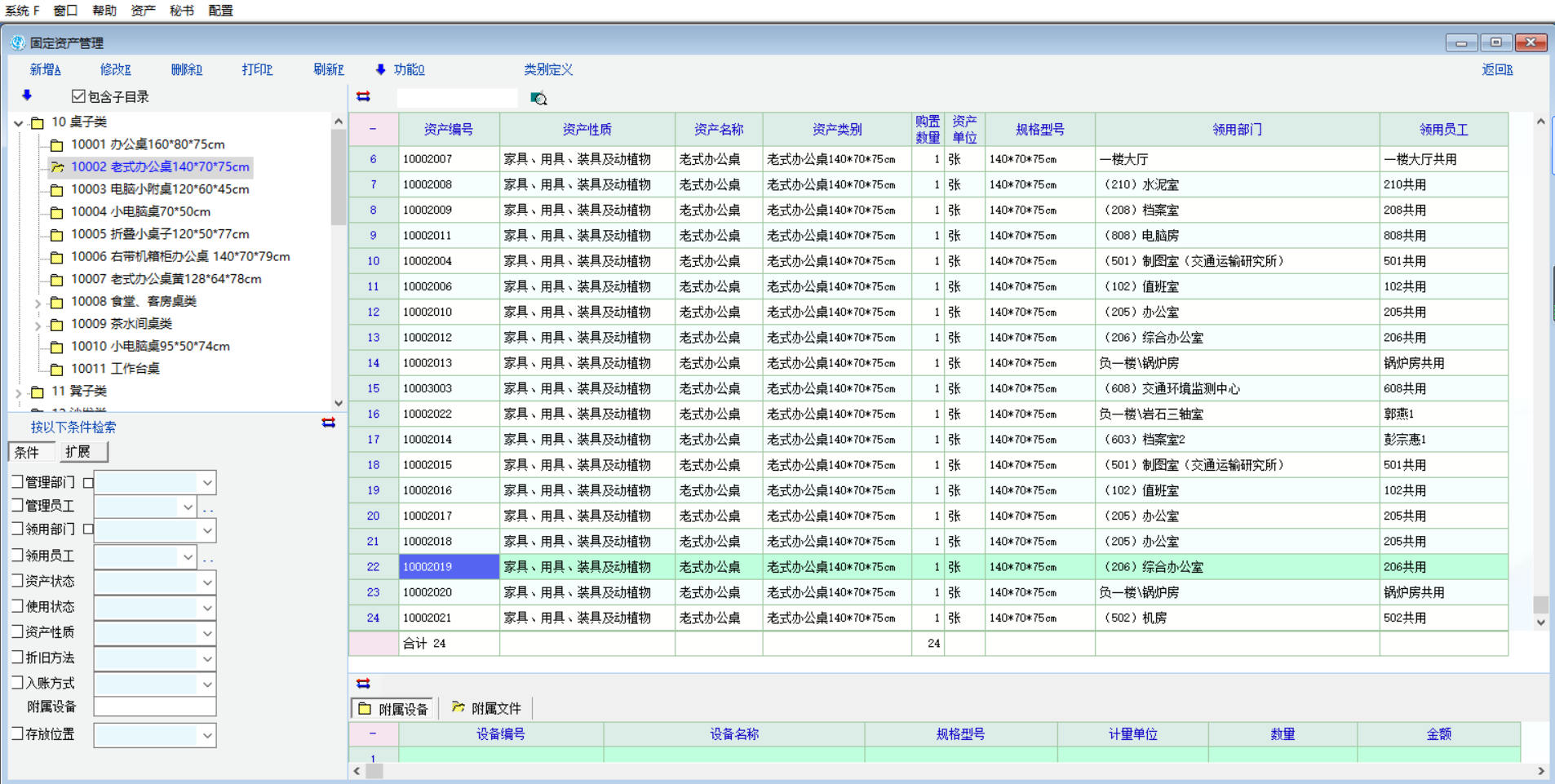Click the folder icon of 10006 右带机箱柜办公桌
The width and height of the screenshot is (1555, 784).
tap(57, 258)
